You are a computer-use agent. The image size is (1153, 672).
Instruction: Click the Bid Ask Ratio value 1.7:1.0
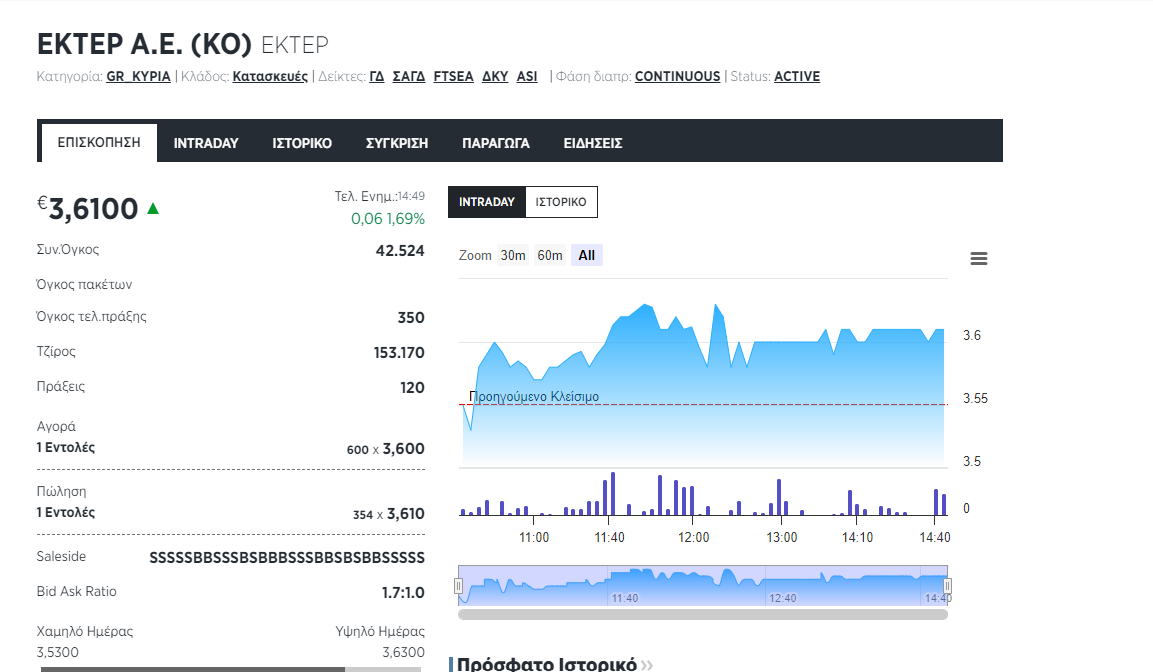pyautogui.click(x=403, y=593)
